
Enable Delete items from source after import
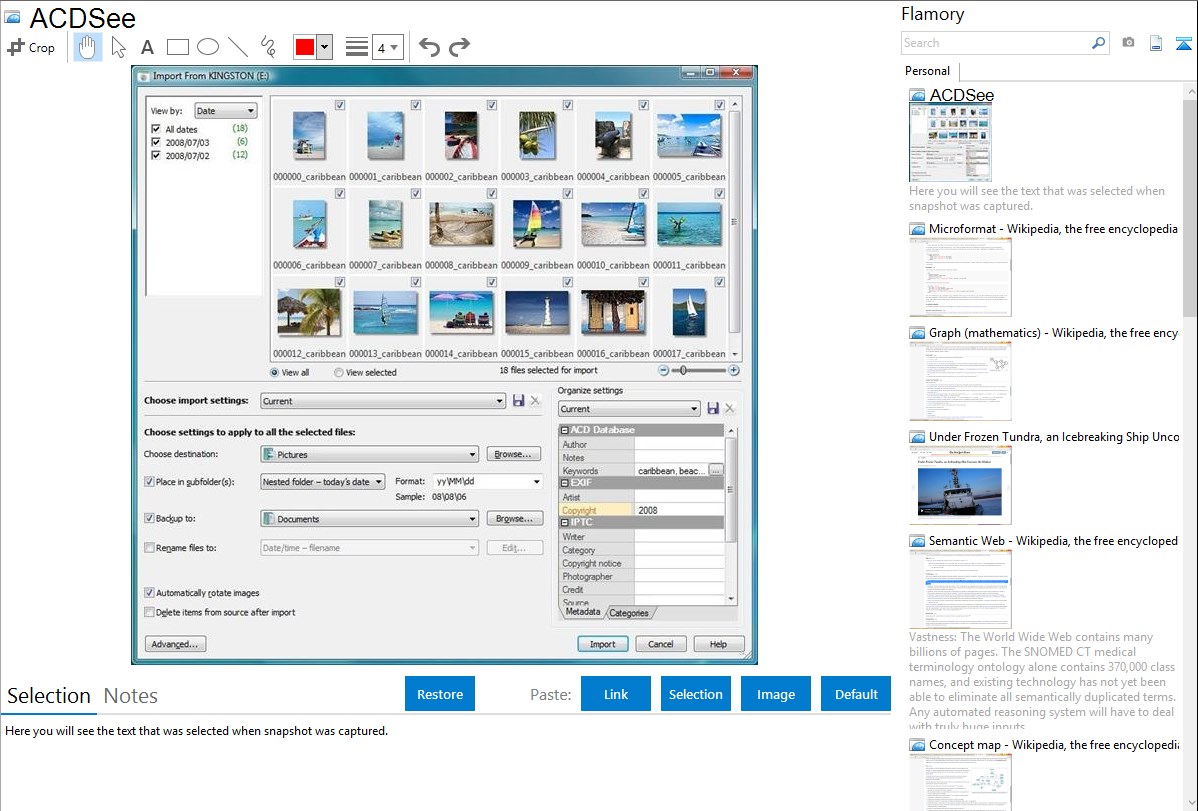pos(149,612)
